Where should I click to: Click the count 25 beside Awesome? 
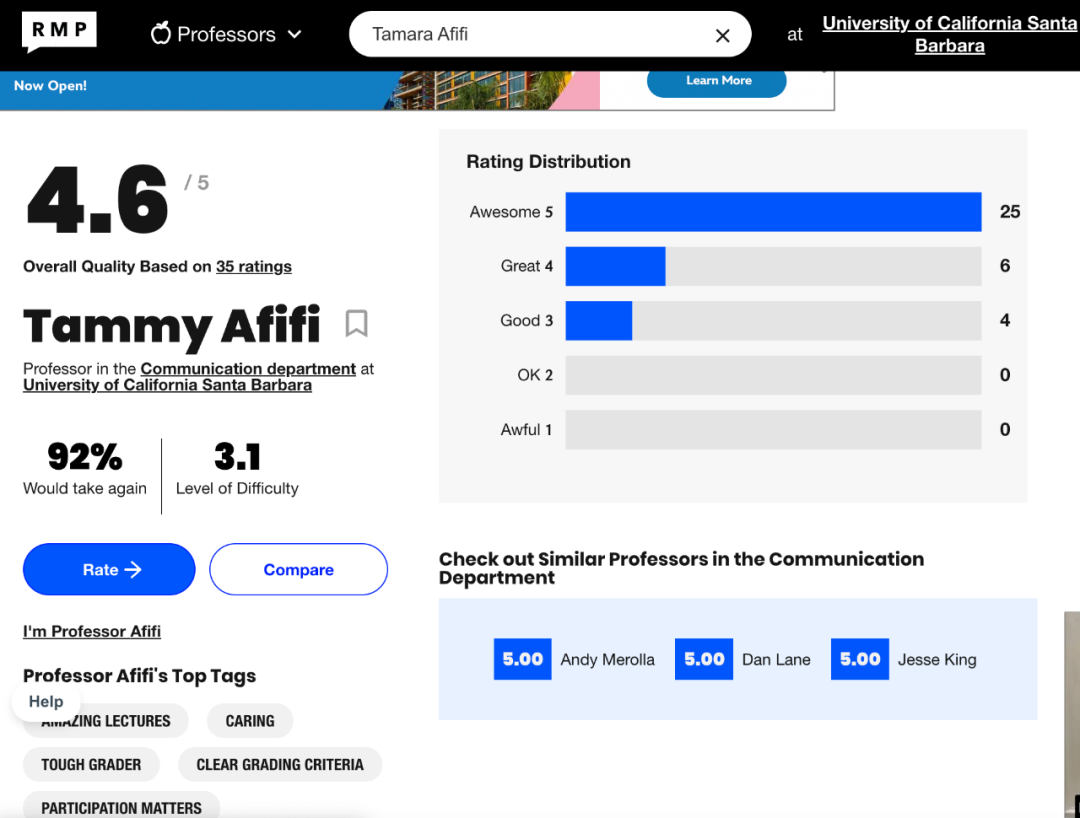coord(1010,211)
